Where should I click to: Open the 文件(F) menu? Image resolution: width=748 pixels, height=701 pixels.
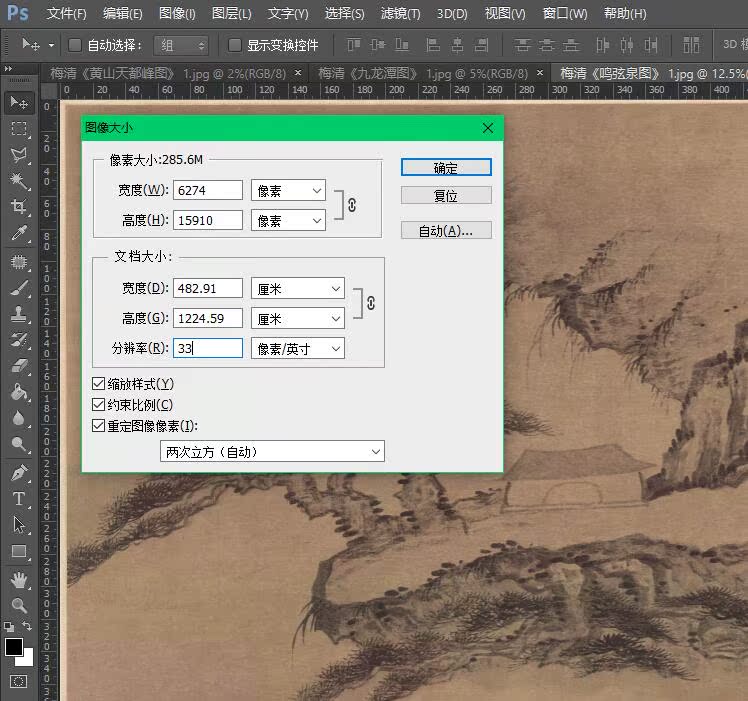[66, 13]
